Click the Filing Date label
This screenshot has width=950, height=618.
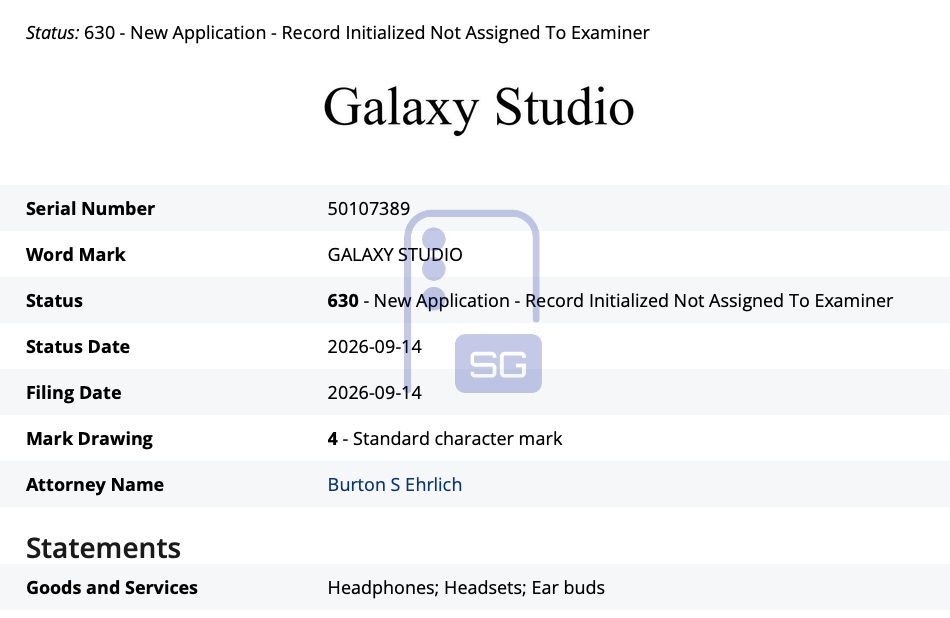point(73,393)
